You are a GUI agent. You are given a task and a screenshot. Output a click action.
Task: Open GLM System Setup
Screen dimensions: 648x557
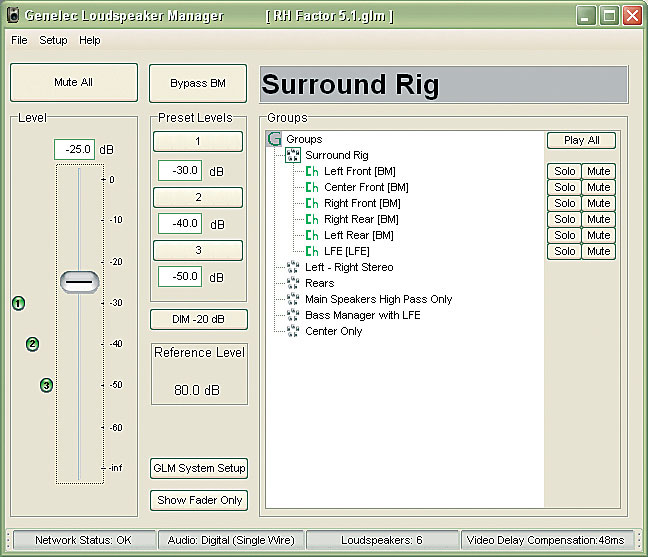click(199, 468)
